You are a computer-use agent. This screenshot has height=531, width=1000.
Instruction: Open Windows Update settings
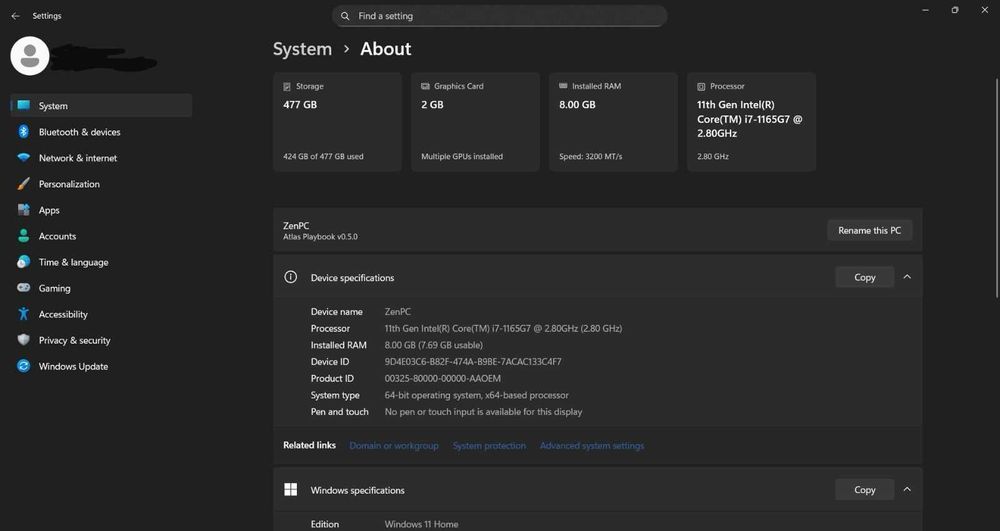click(73, 366)
